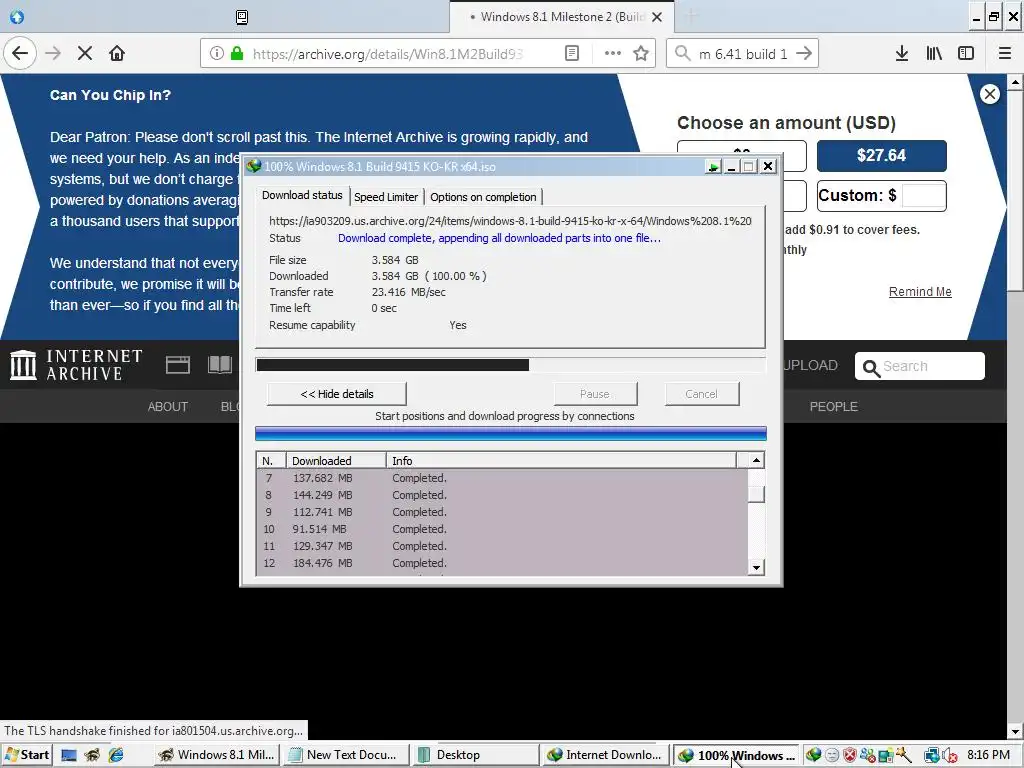Open the Internet Archive logo home link
Image resolution: width=1024 pixels, height=768 pixels.
(76, 364)
